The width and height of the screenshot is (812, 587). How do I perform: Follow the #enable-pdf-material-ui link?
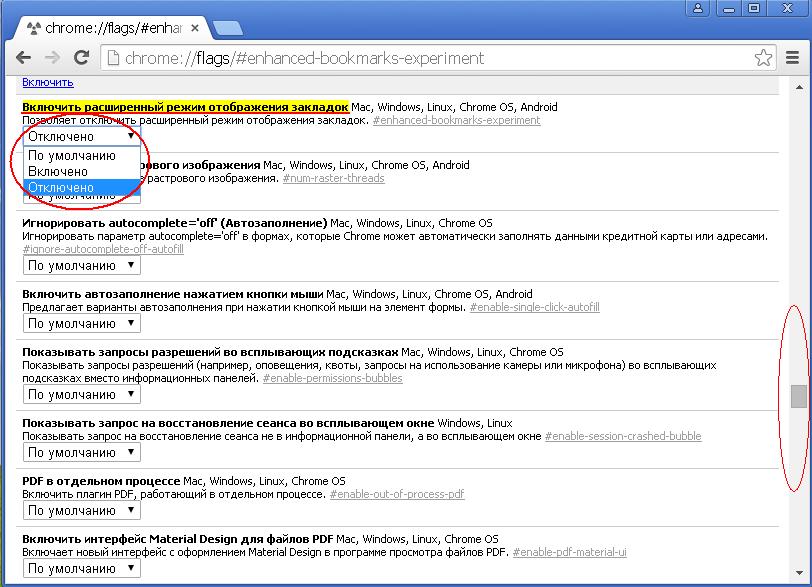point(569,552)
